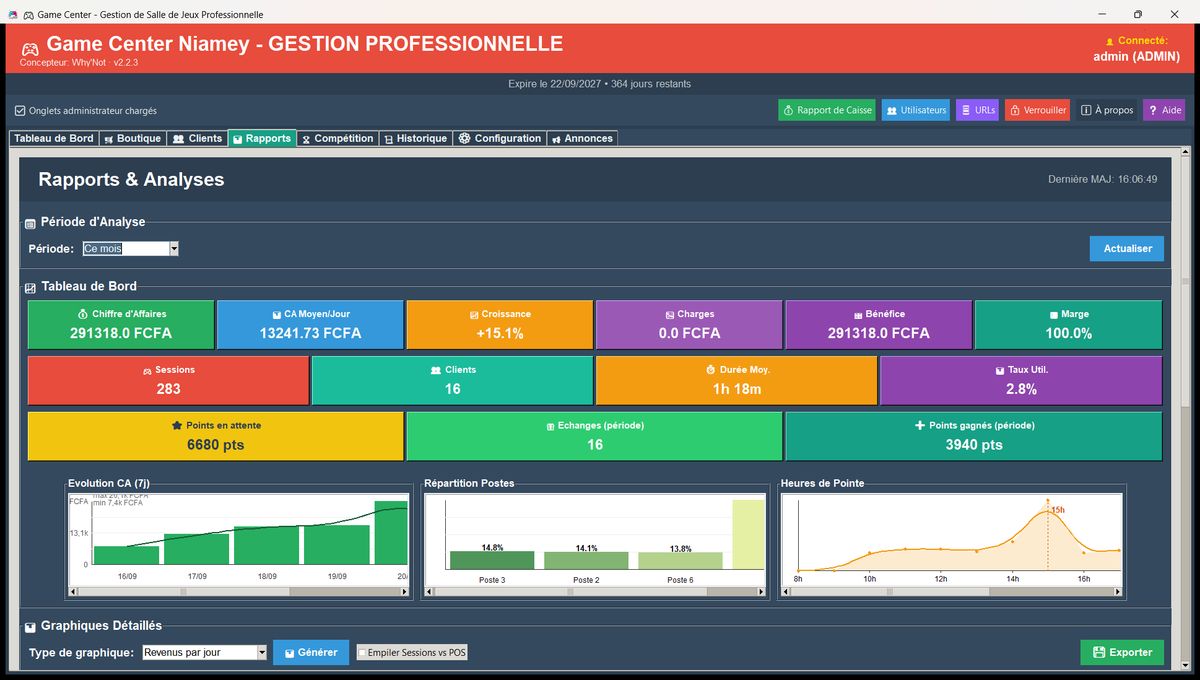
Task: Click the Générer button
Action: (x=311, y=652)
